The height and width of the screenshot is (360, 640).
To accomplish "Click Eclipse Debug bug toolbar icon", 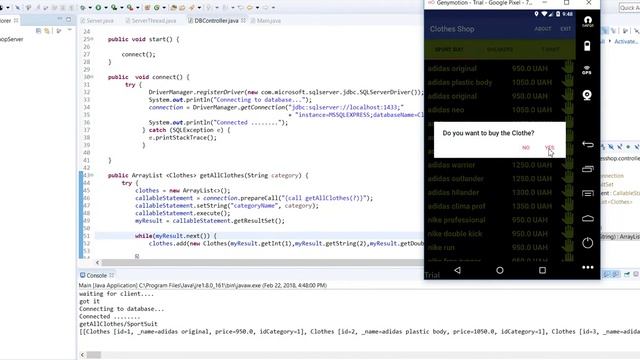I will (x=83, y=7).
